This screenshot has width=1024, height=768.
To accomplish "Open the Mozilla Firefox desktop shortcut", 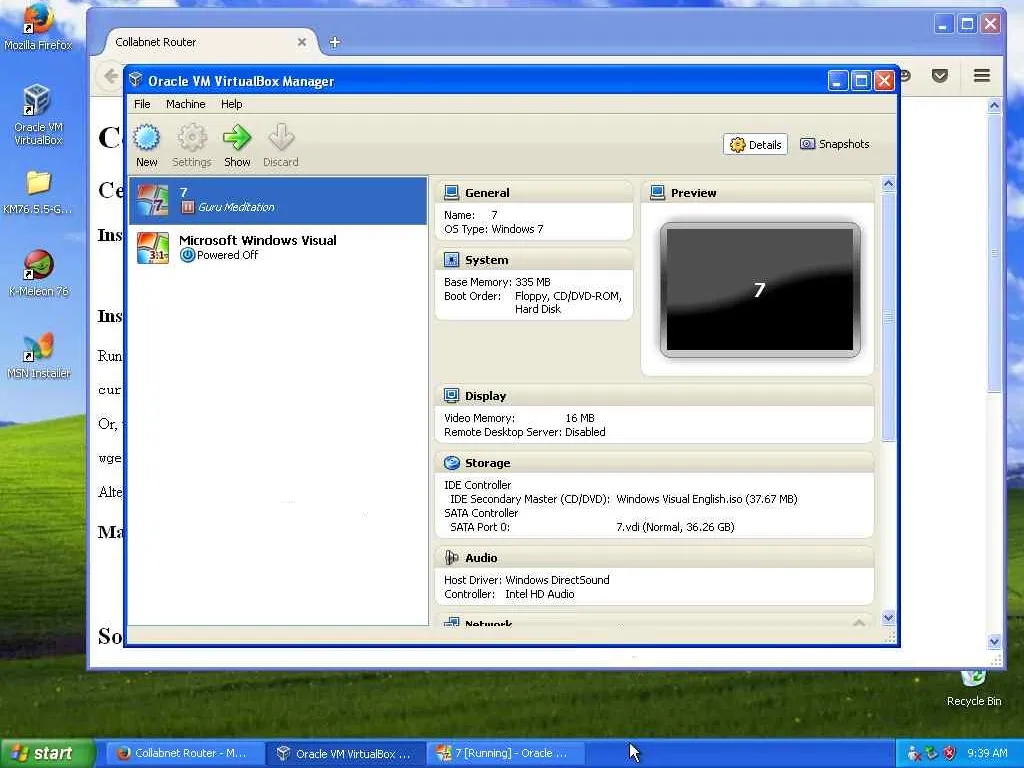I will point(38,26).
